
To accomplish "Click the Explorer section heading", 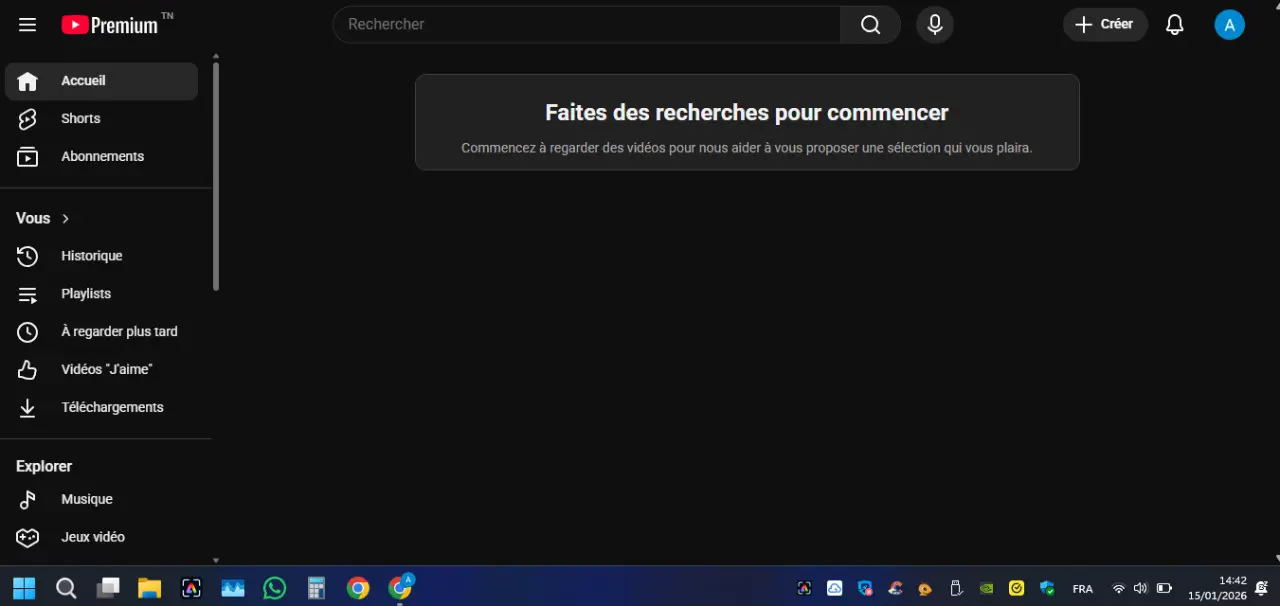I will tap(44, 466).
